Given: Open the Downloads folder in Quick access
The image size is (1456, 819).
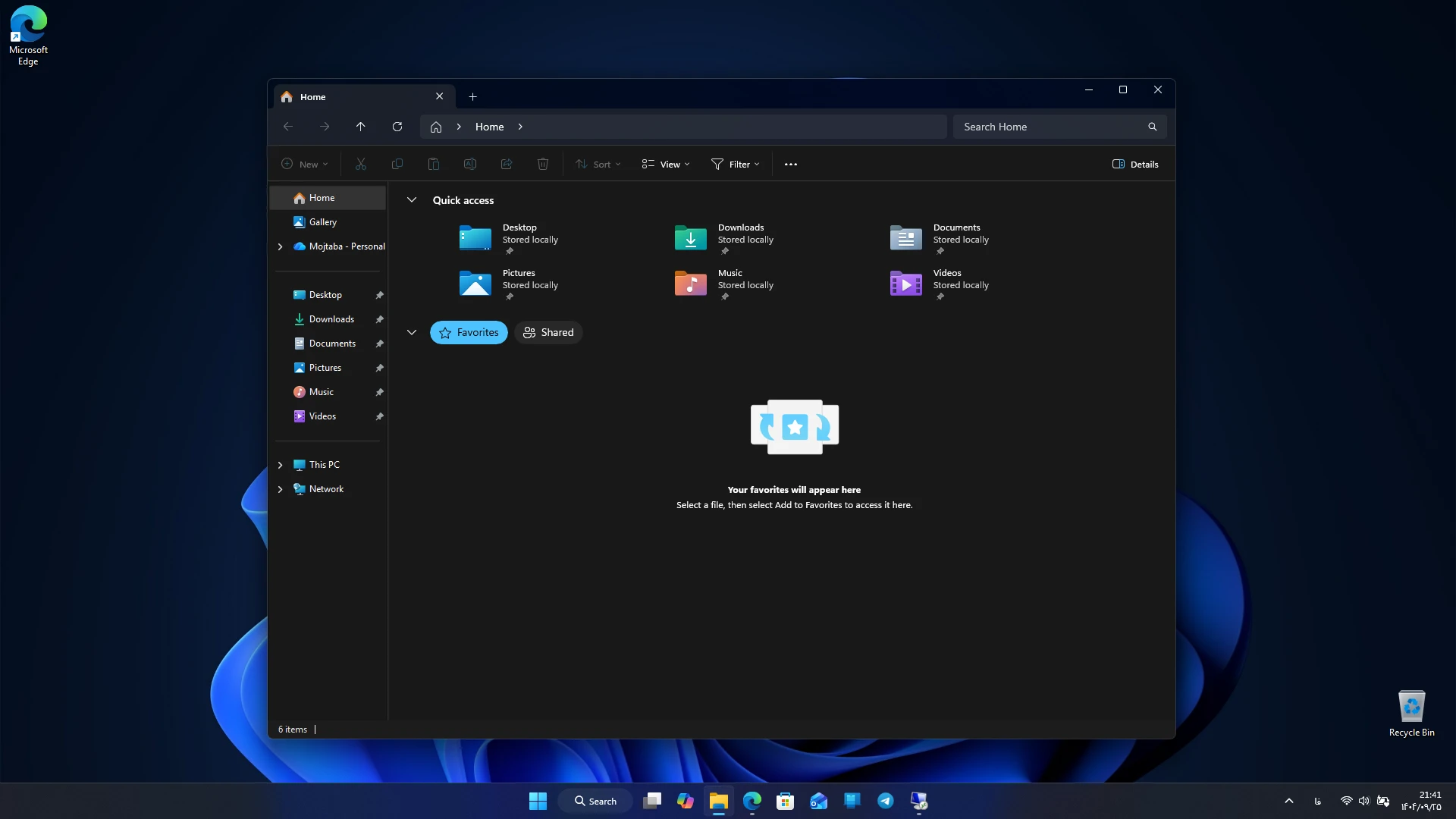Looking at the screenshot, I should [724, 237].
